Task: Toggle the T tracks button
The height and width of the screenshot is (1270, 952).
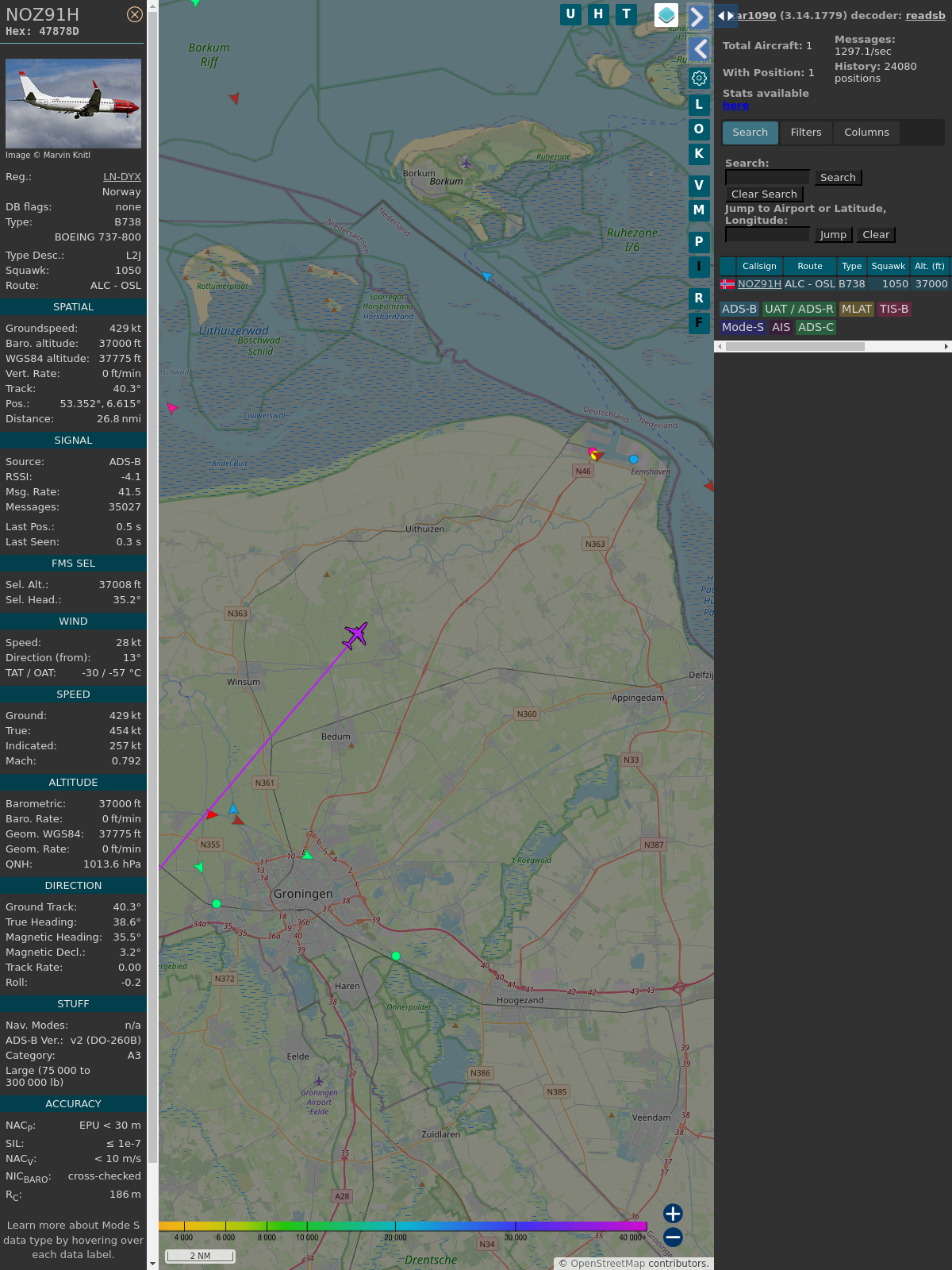Action: 626,14
